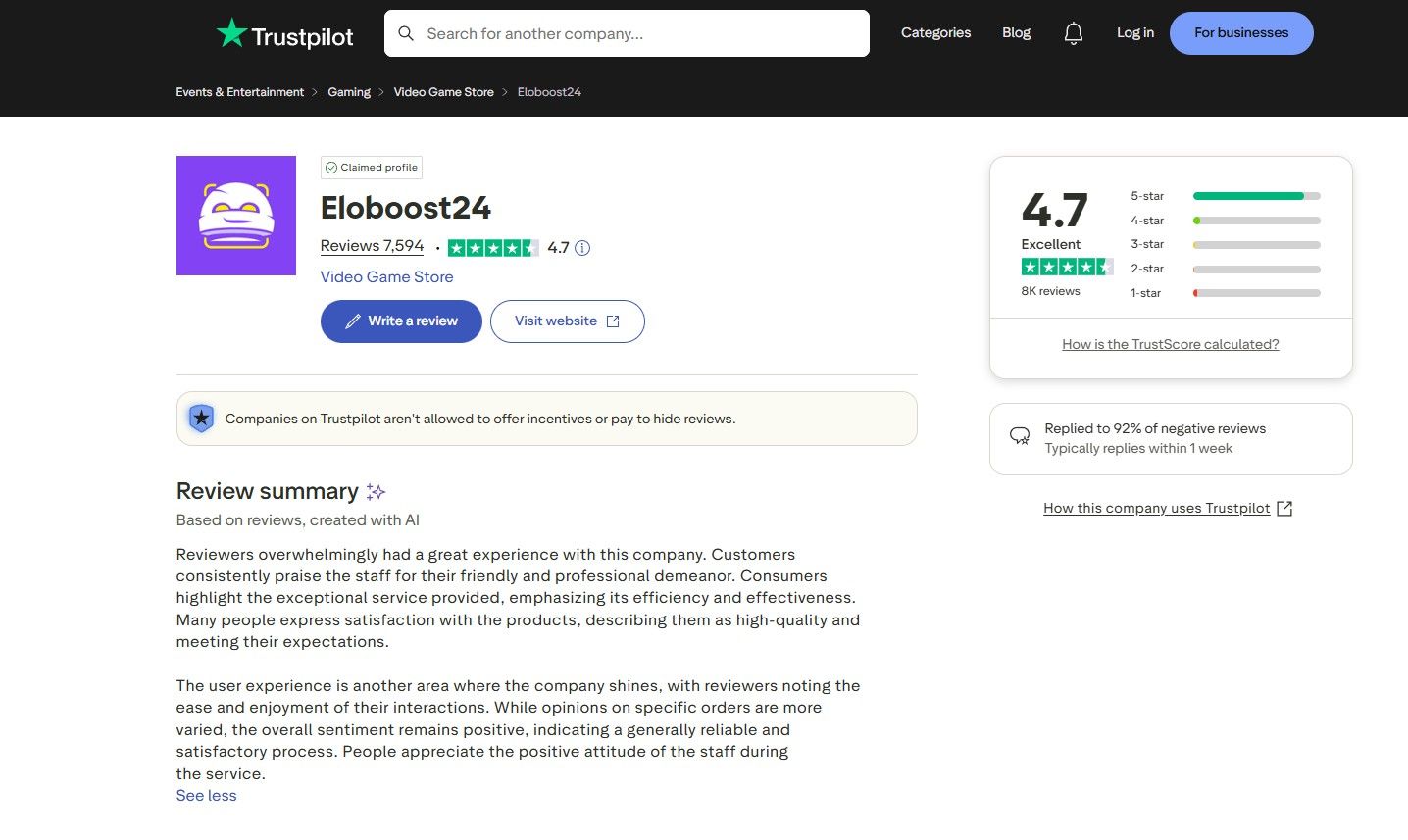Viewport: 1408px width, 840px height.
Task: Click the Eloboost24 company logo
Action: [x=235, y=215]
